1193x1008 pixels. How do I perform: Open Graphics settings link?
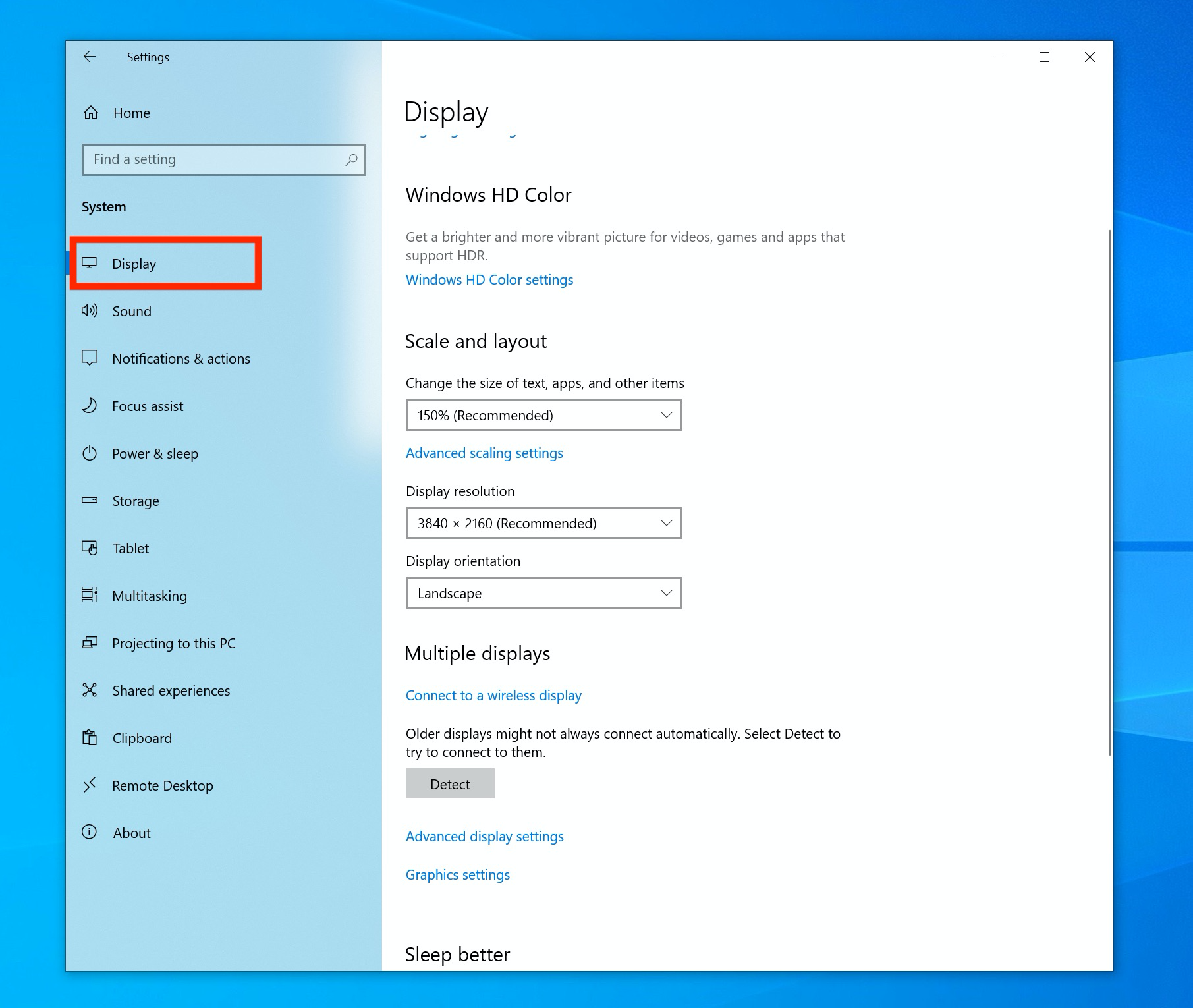[x=458, y=875]
